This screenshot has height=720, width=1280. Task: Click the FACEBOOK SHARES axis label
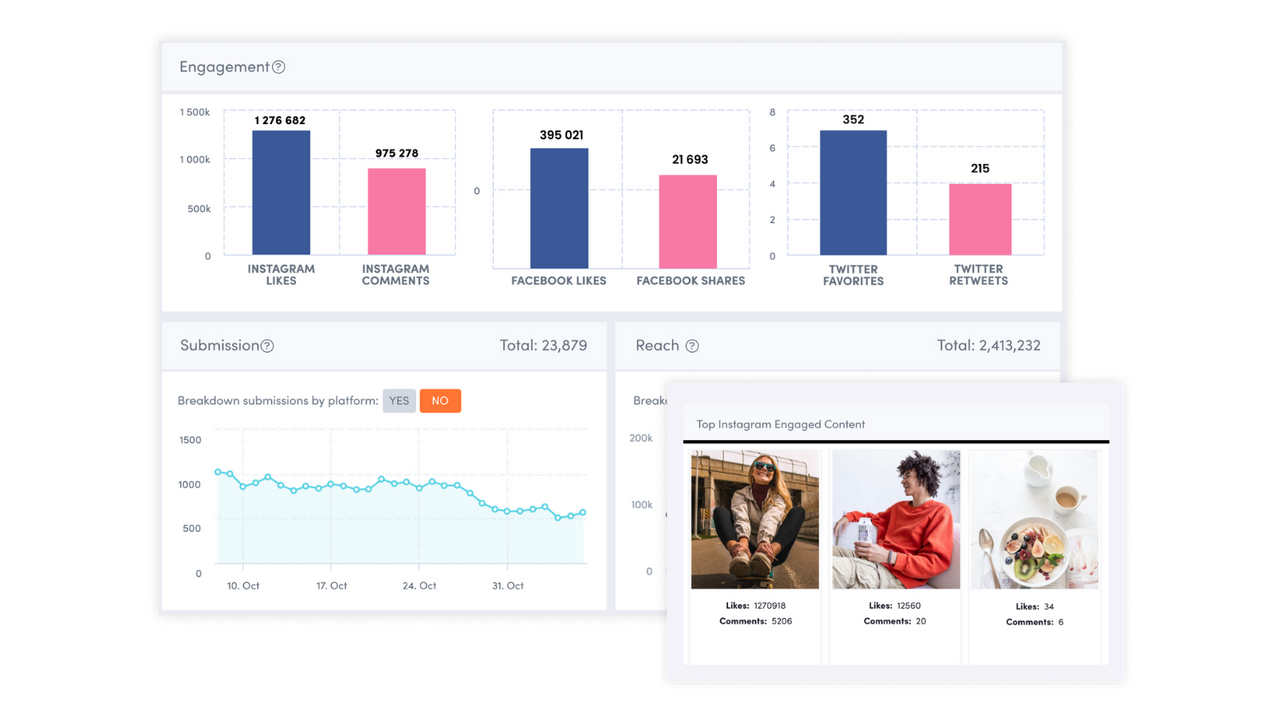tap(691, 281)
